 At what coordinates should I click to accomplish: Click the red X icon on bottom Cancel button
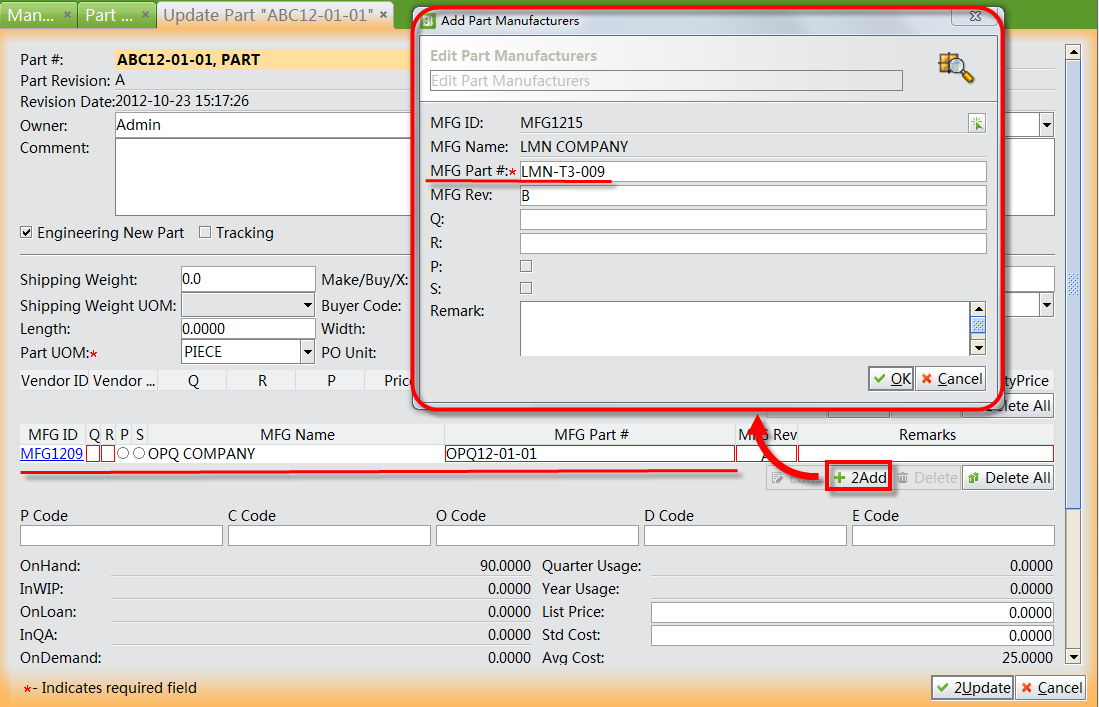click(1028, 688)
